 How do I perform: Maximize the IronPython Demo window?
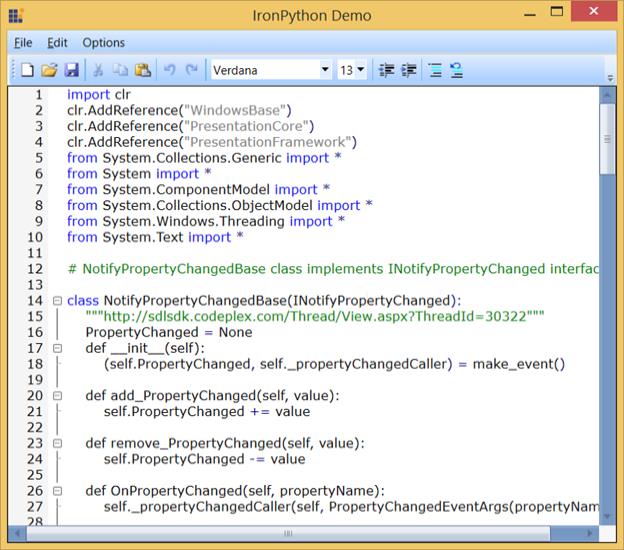point(557,12)
